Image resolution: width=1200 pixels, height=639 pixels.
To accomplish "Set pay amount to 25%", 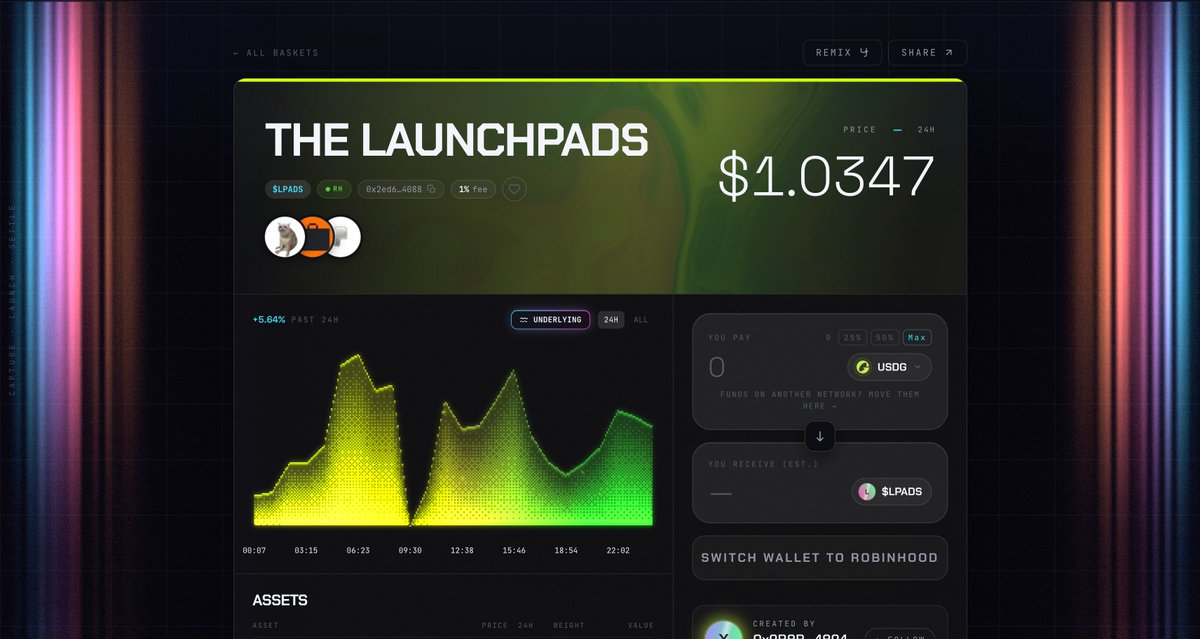I will [x=852, y=338].
